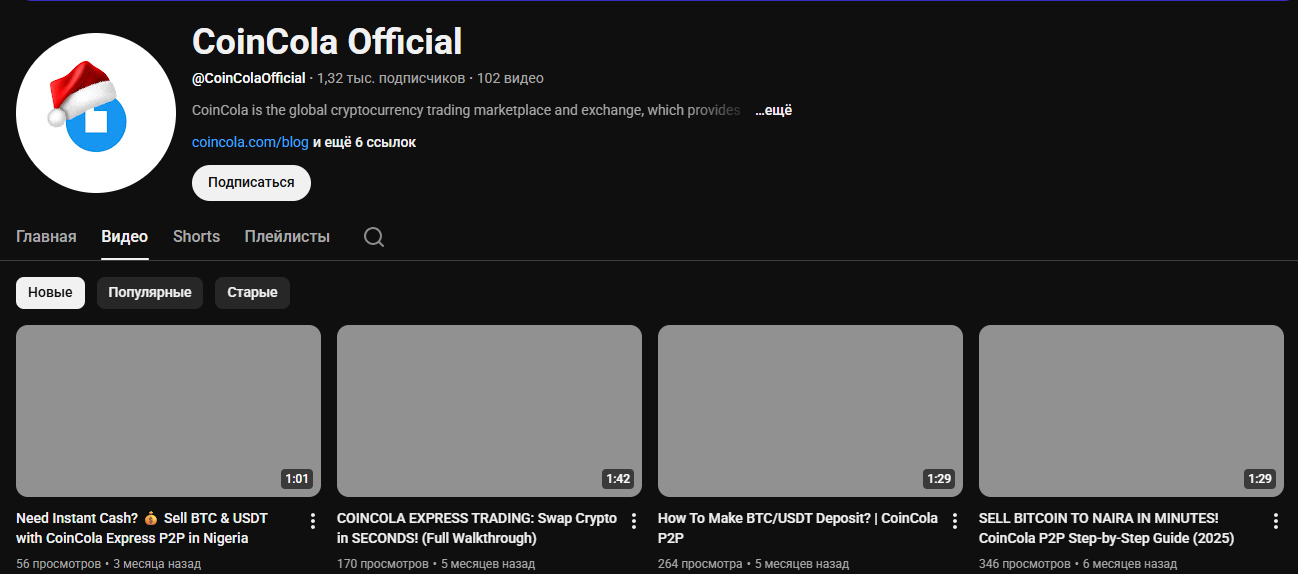
Task: Switch to the Shorts tab
Action: click(x=196, y=237)
